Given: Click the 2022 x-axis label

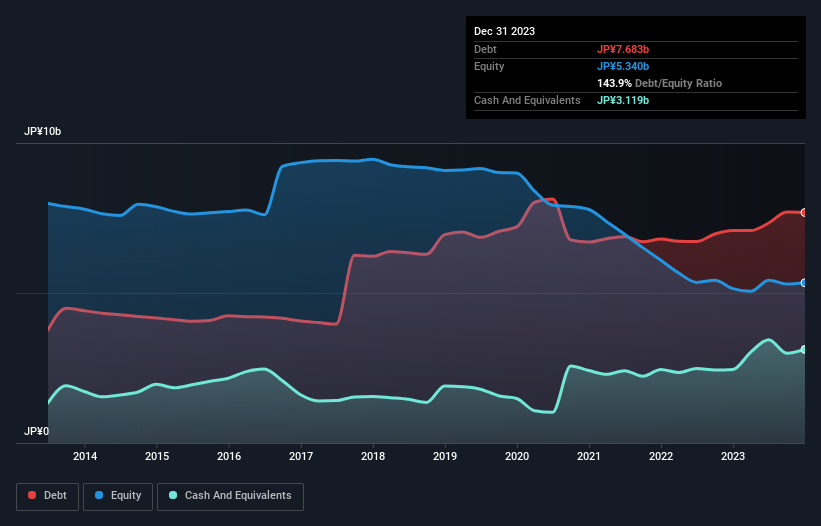Looking at the screenshot, I should pyautogui.click(x=661, y=456).
